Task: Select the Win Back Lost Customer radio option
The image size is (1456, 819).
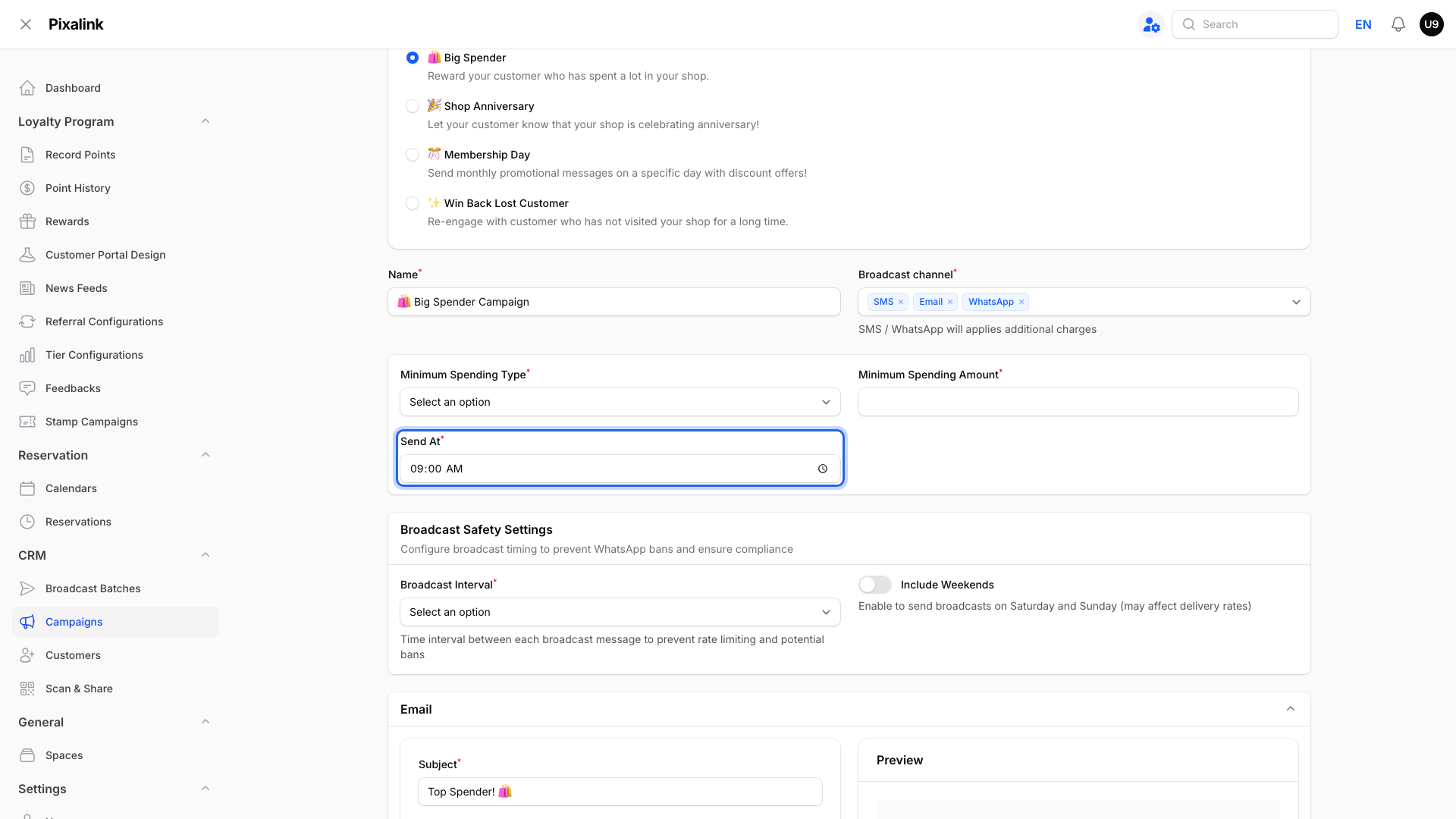Action: [x=413, y=203]
